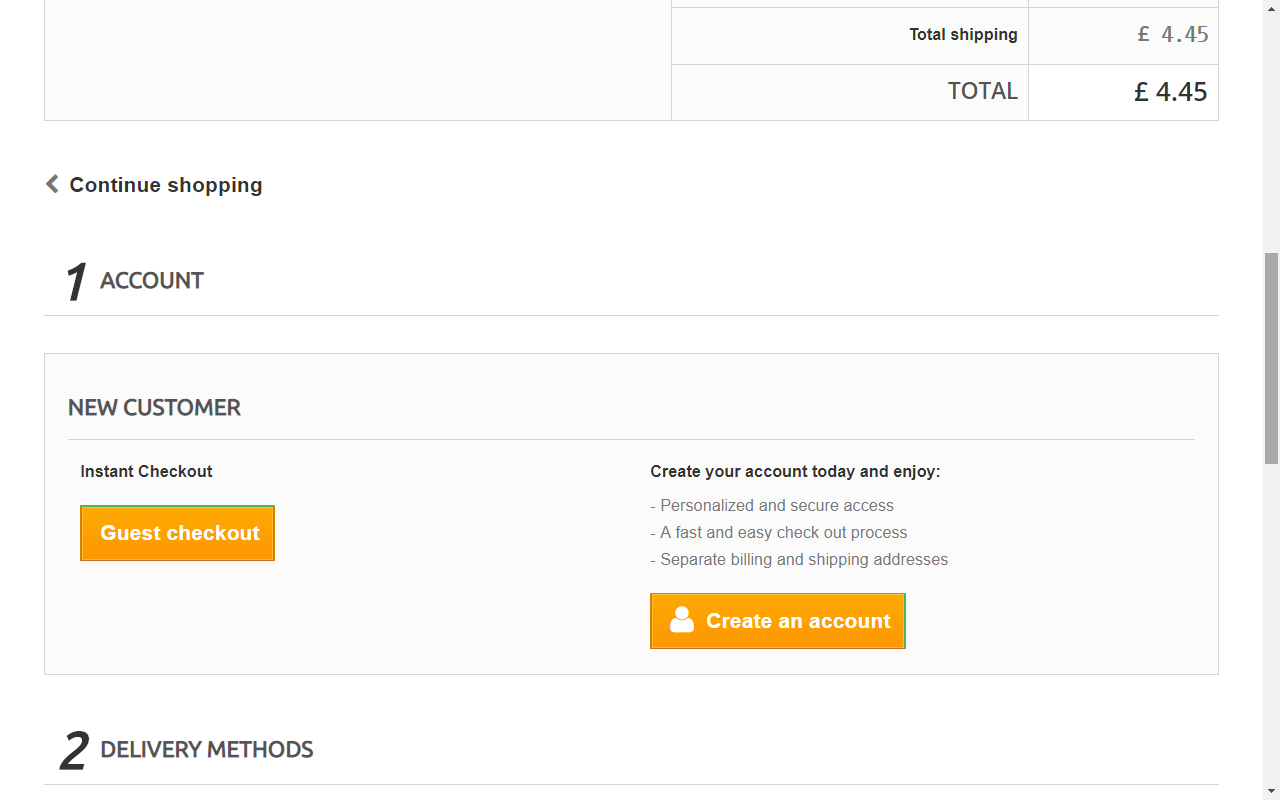Click the back chevron beside Continue shopping

pyautogui.click(x=52, y=184)
